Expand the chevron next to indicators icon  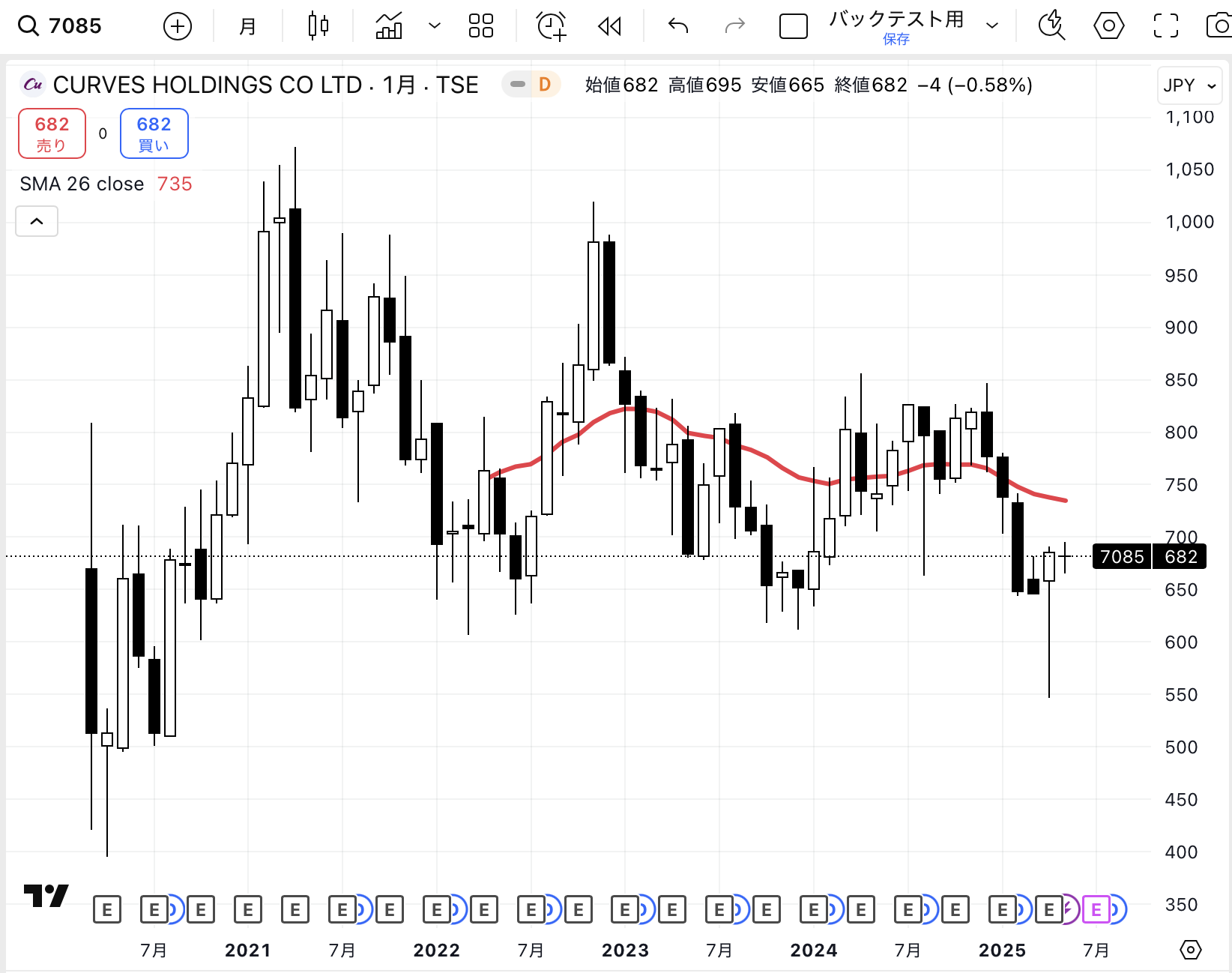point(434,26)
